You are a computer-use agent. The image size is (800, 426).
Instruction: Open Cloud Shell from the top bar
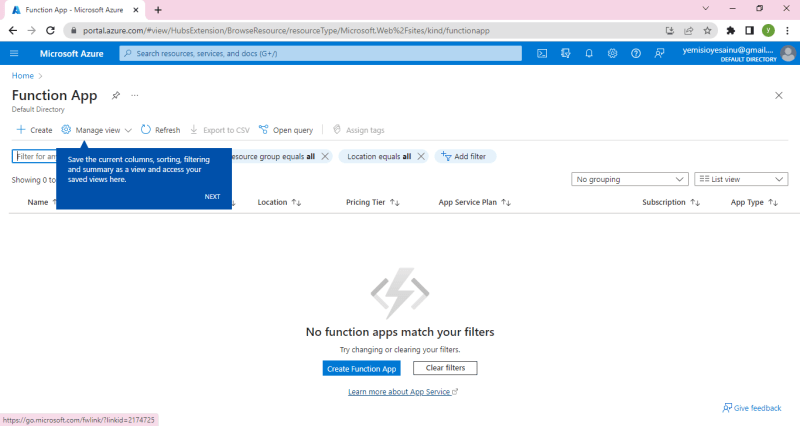(542, 53)
